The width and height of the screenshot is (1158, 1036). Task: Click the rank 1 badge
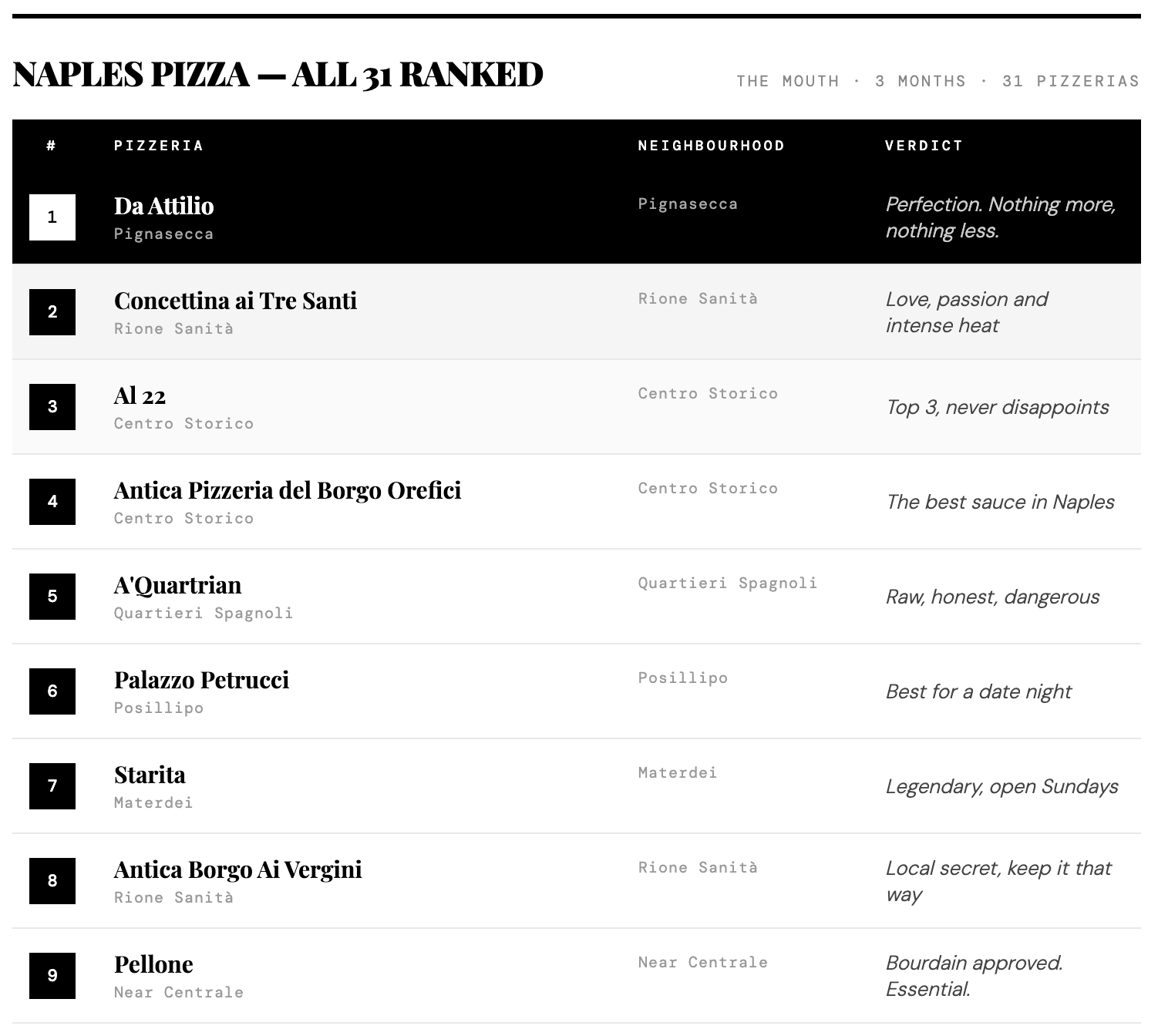(x=52, y=217)
